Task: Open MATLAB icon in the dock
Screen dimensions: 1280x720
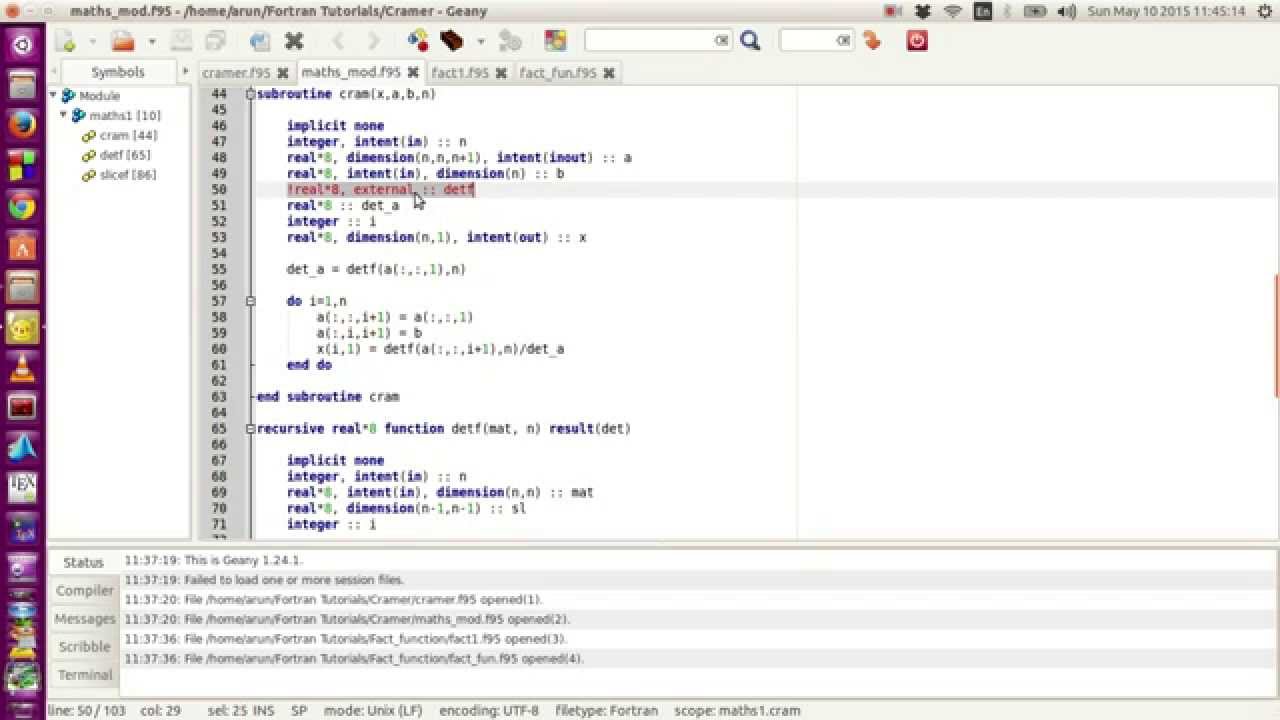Action: click(x=23, y=447)
